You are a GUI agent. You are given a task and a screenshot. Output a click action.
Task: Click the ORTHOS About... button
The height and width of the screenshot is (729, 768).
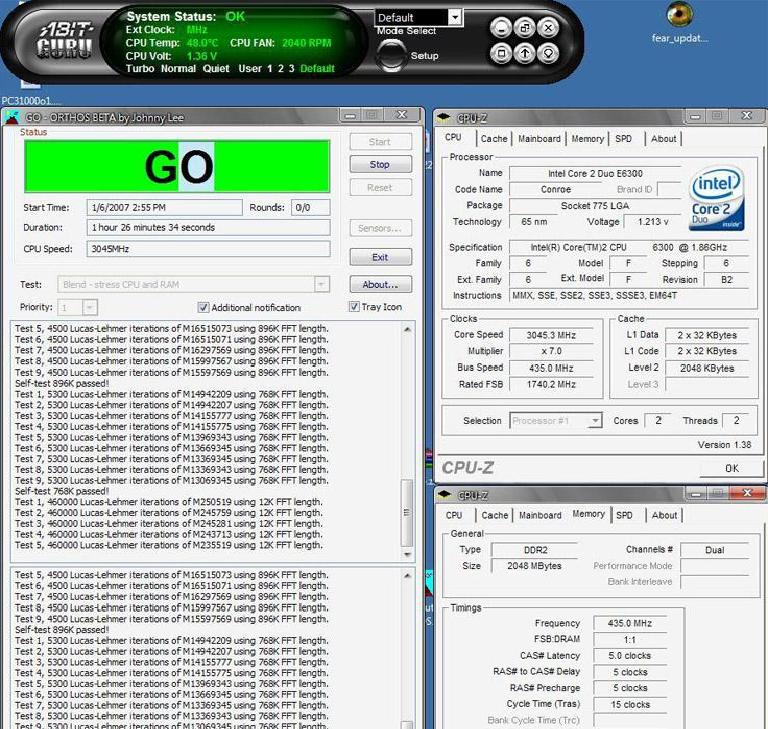[380, 285]
